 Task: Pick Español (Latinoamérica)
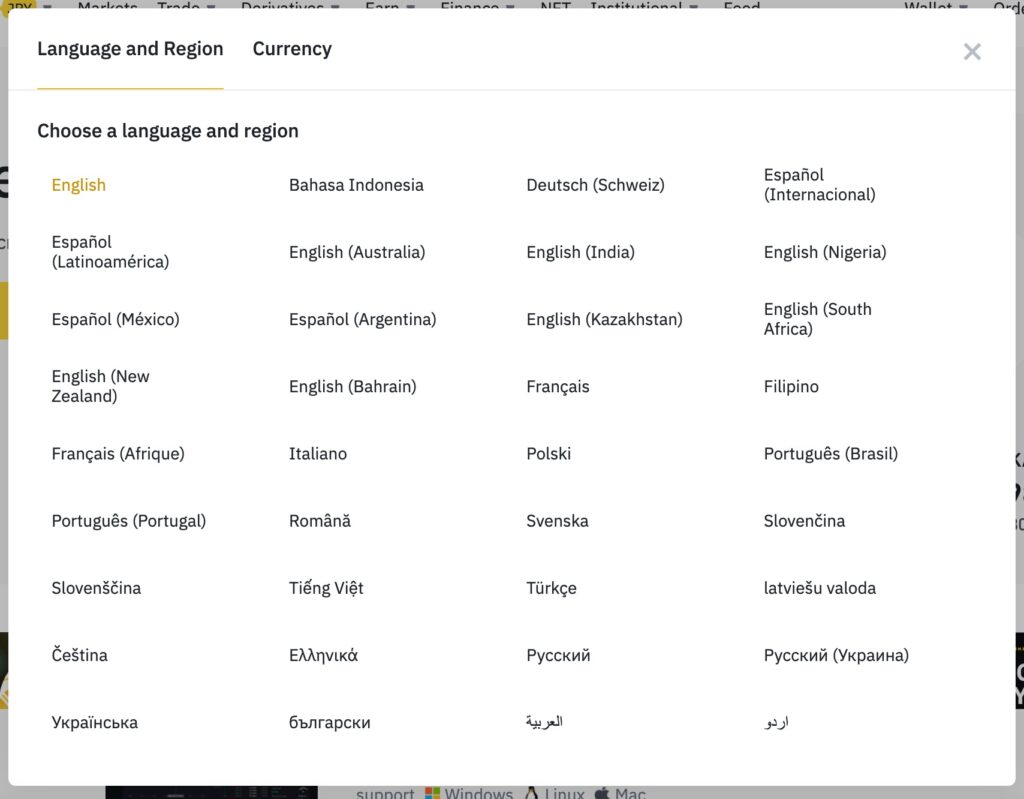[110, 252]
